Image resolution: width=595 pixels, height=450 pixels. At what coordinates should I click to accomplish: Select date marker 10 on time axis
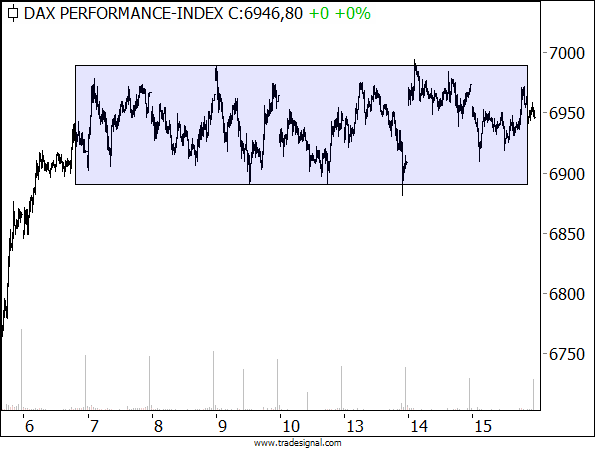click(x=291, y=426)
